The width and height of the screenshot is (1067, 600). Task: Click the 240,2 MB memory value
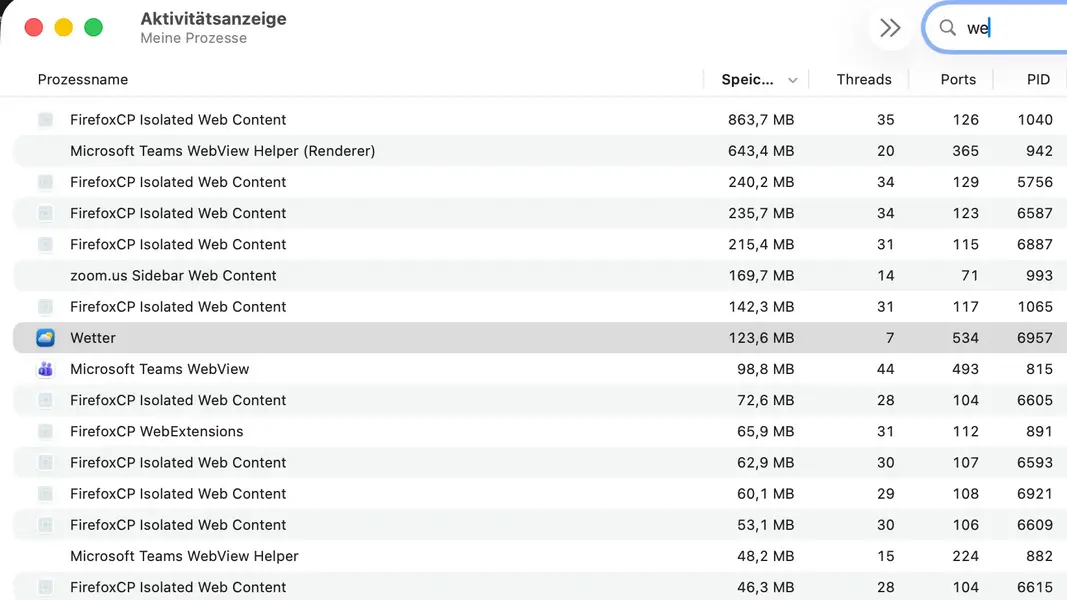coord(761,182)
